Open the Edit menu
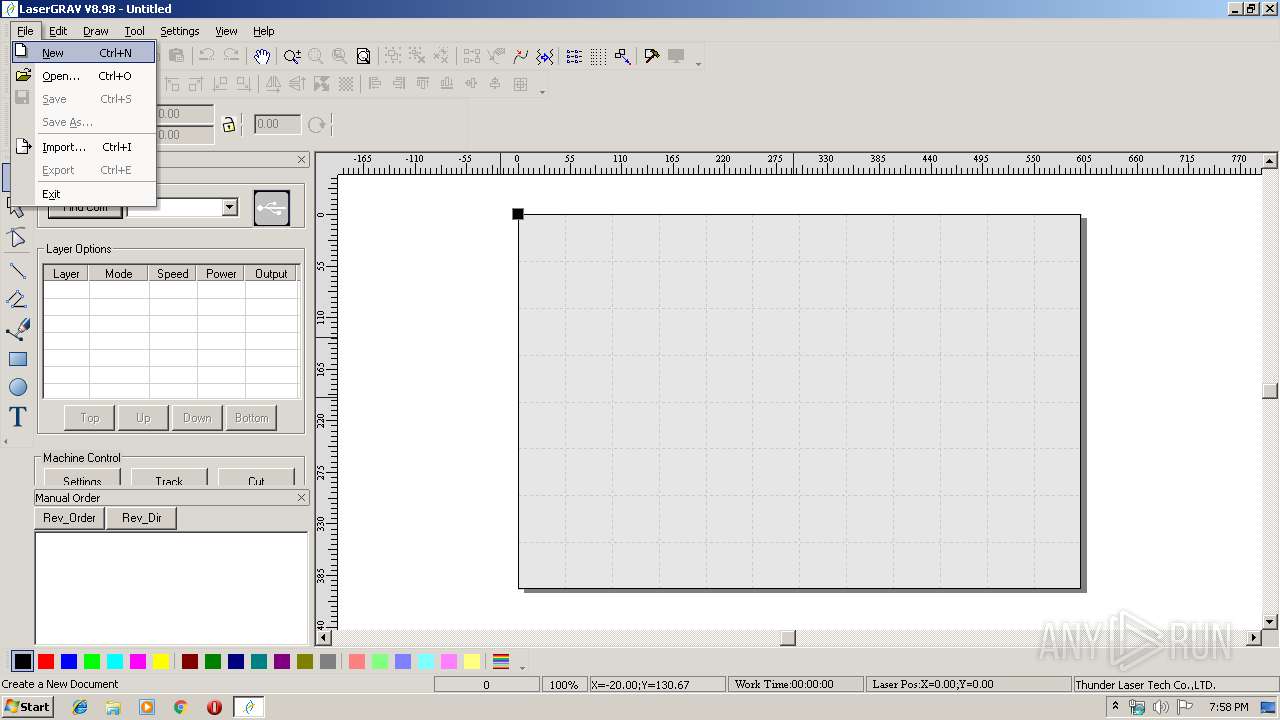The height and width of the screenshot is (720, 1280). point(58,31)
